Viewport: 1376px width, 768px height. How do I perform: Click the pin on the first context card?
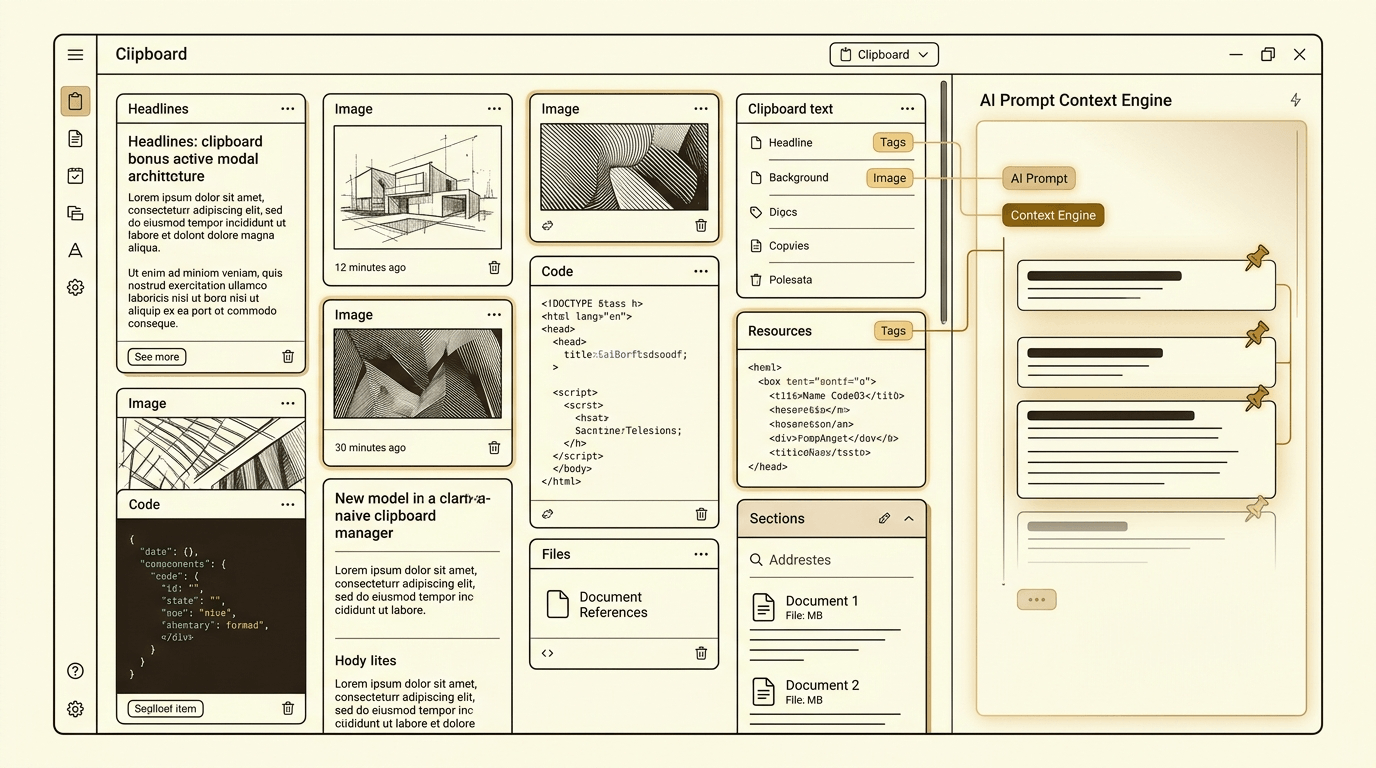click(x=1257, y=259)
